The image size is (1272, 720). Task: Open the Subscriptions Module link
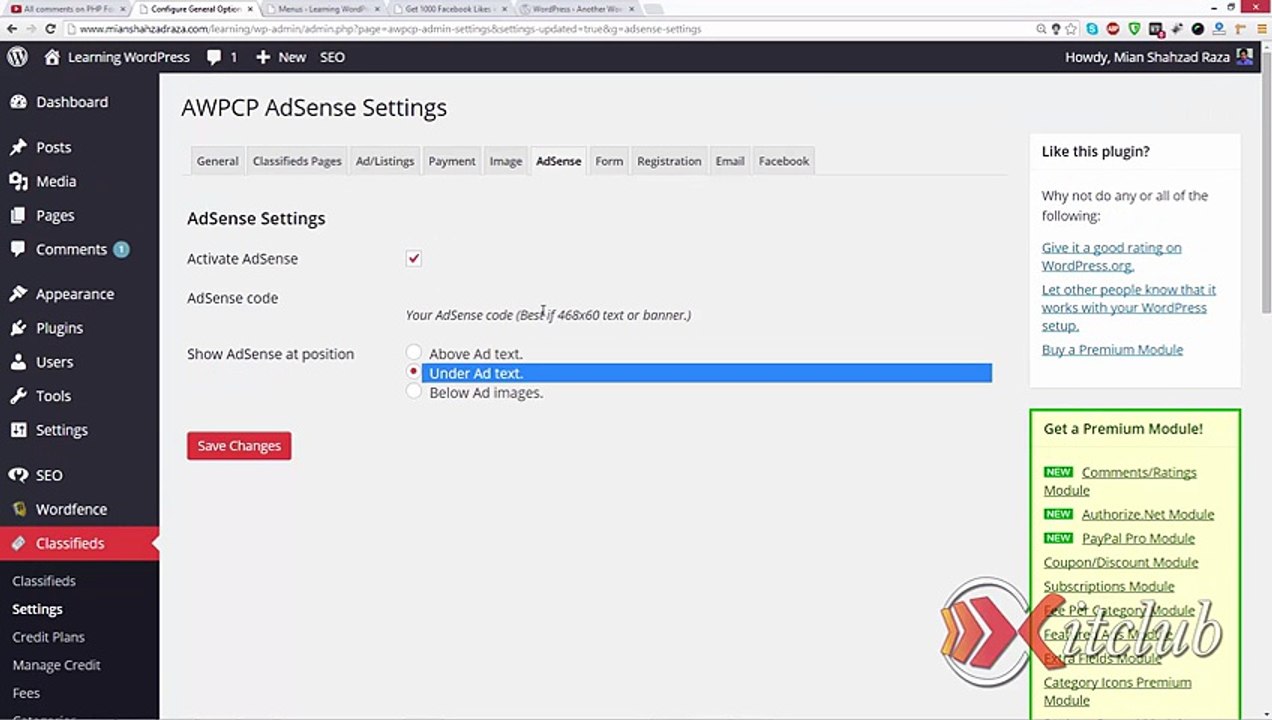[x=1108, y=586]
